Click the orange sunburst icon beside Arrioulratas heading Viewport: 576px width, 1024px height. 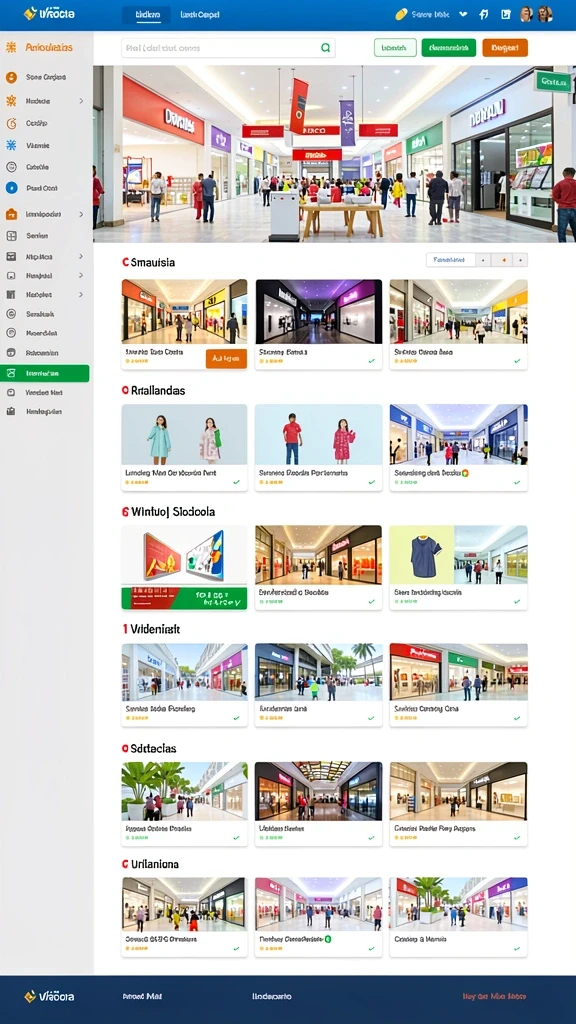(x=11, y=47)
